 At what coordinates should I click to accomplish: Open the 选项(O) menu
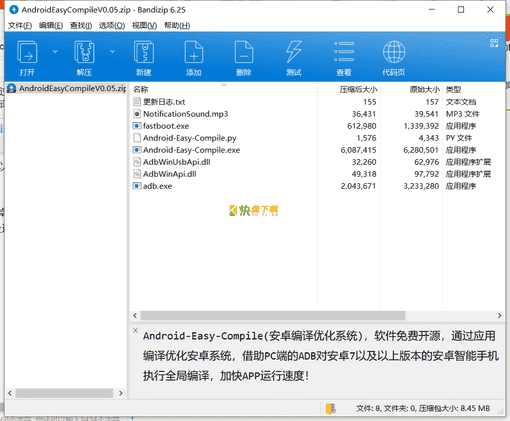(x=112, y=26)
